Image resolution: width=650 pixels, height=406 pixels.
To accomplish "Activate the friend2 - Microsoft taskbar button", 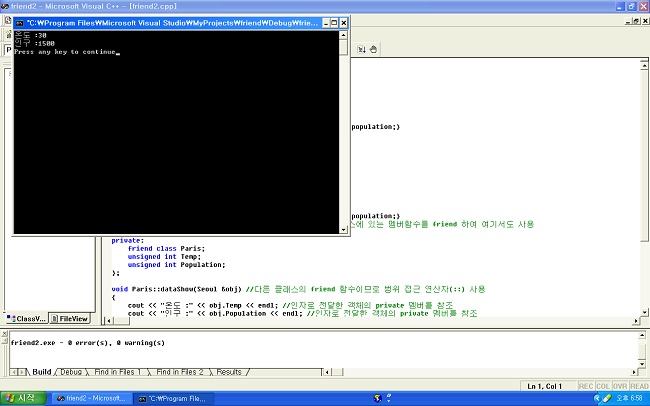I will [94, 398].
